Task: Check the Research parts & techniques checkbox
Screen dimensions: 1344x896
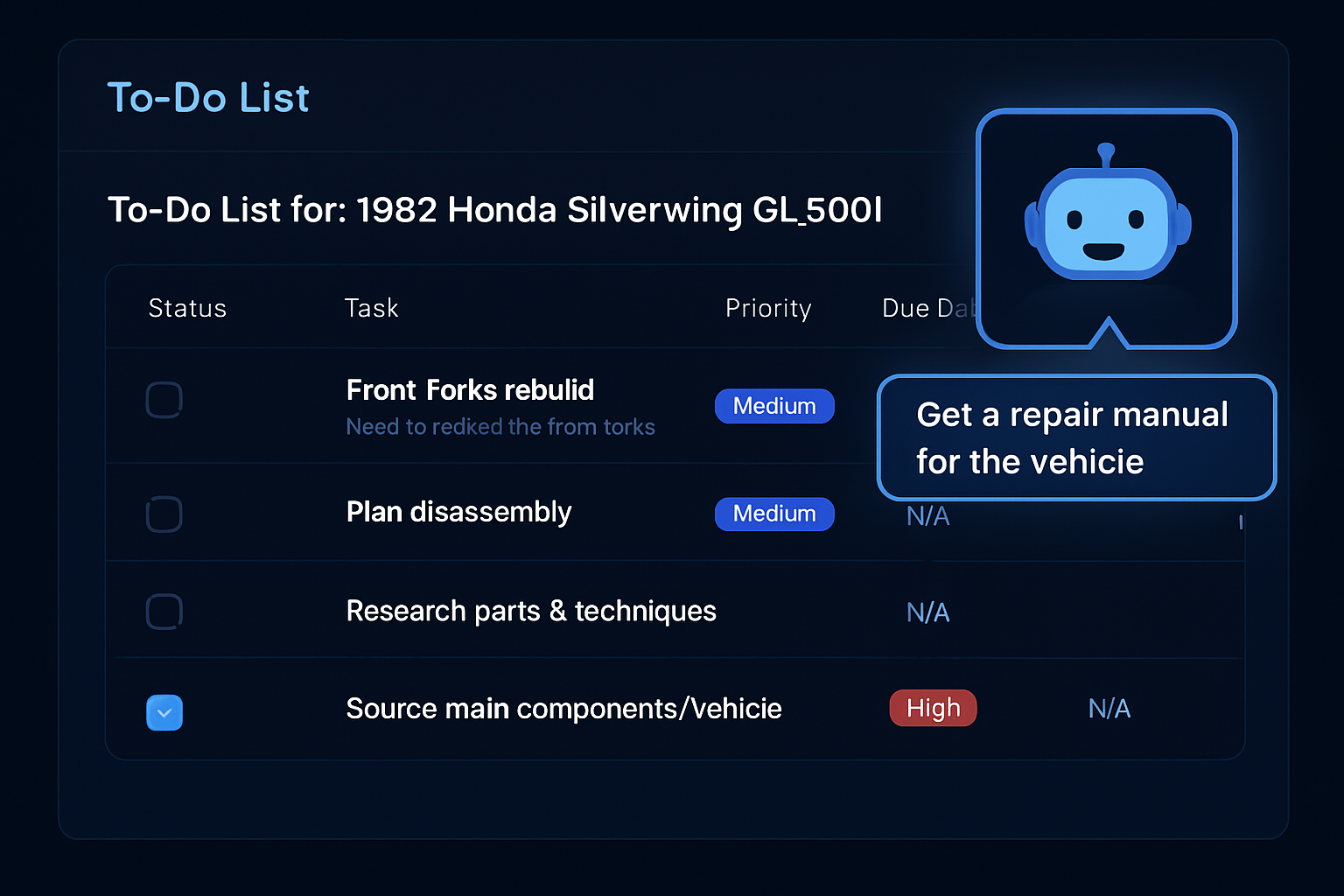Action: coord(164,612)
